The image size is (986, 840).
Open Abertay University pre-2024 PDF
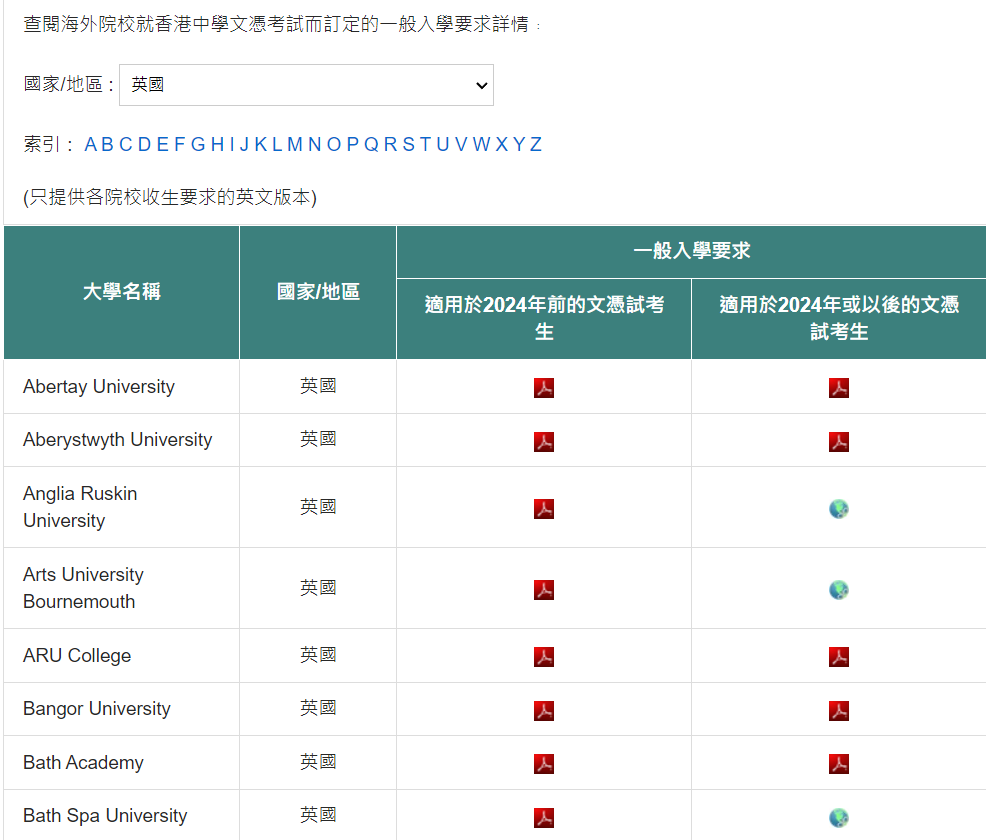coord(544,388)
